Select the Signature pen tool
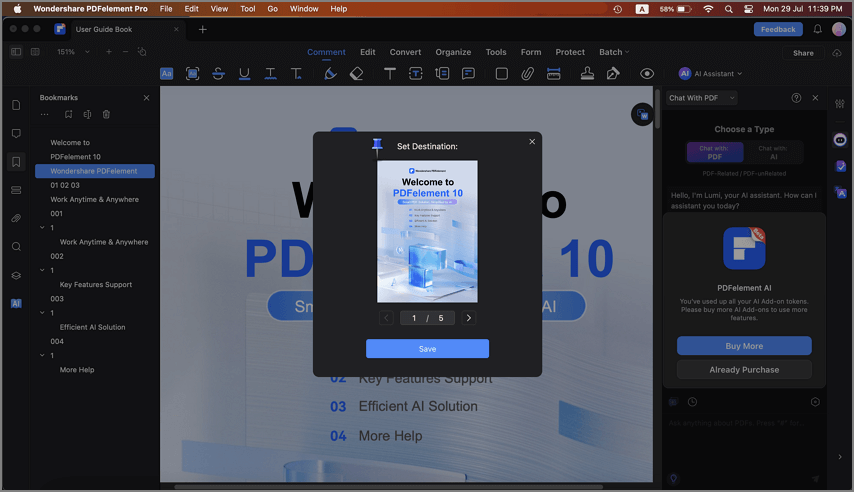The width and height of the screenshot is (854, 492). click(613, 74)
